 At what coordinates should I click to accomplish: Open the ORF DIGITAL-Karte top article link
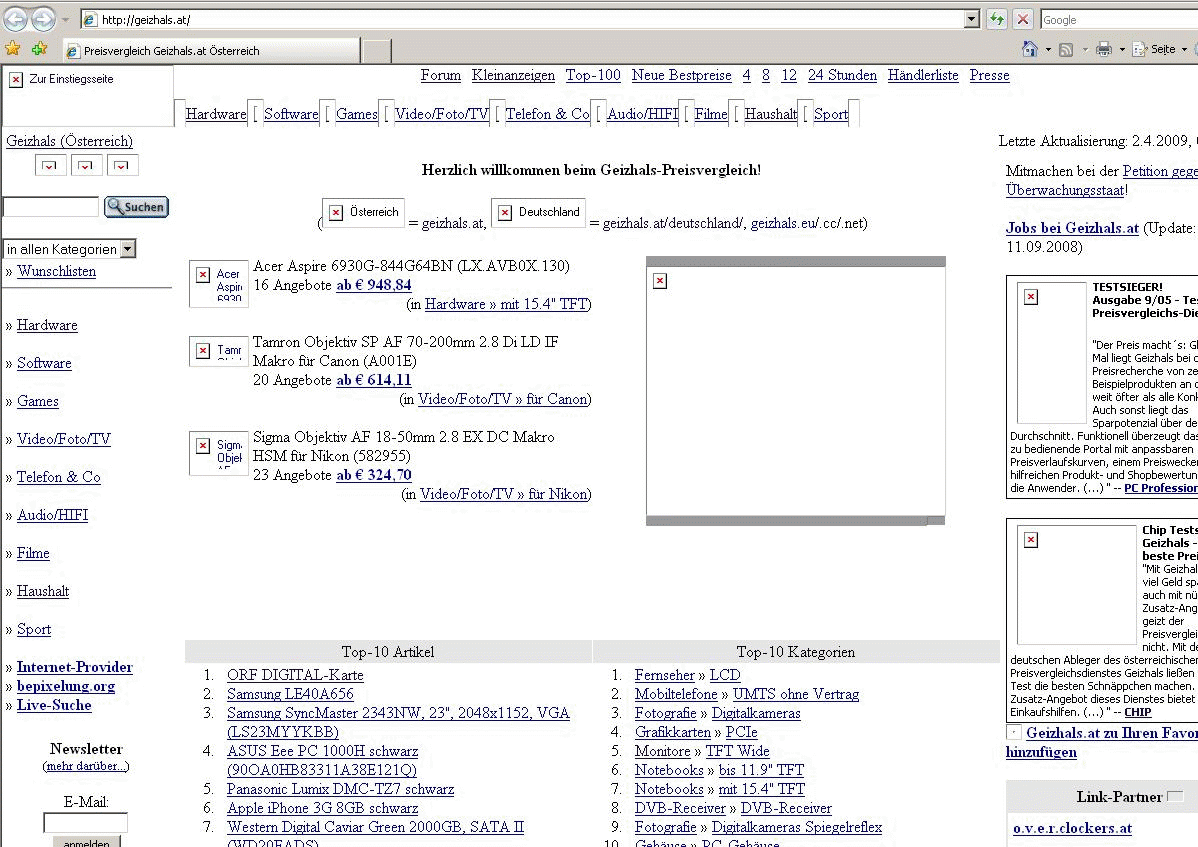295,675
